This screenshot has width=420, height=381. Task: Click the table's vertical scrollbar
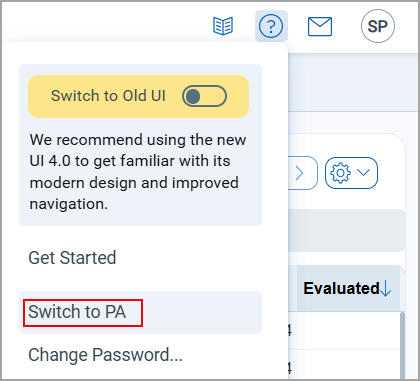[x=402, y=345]
